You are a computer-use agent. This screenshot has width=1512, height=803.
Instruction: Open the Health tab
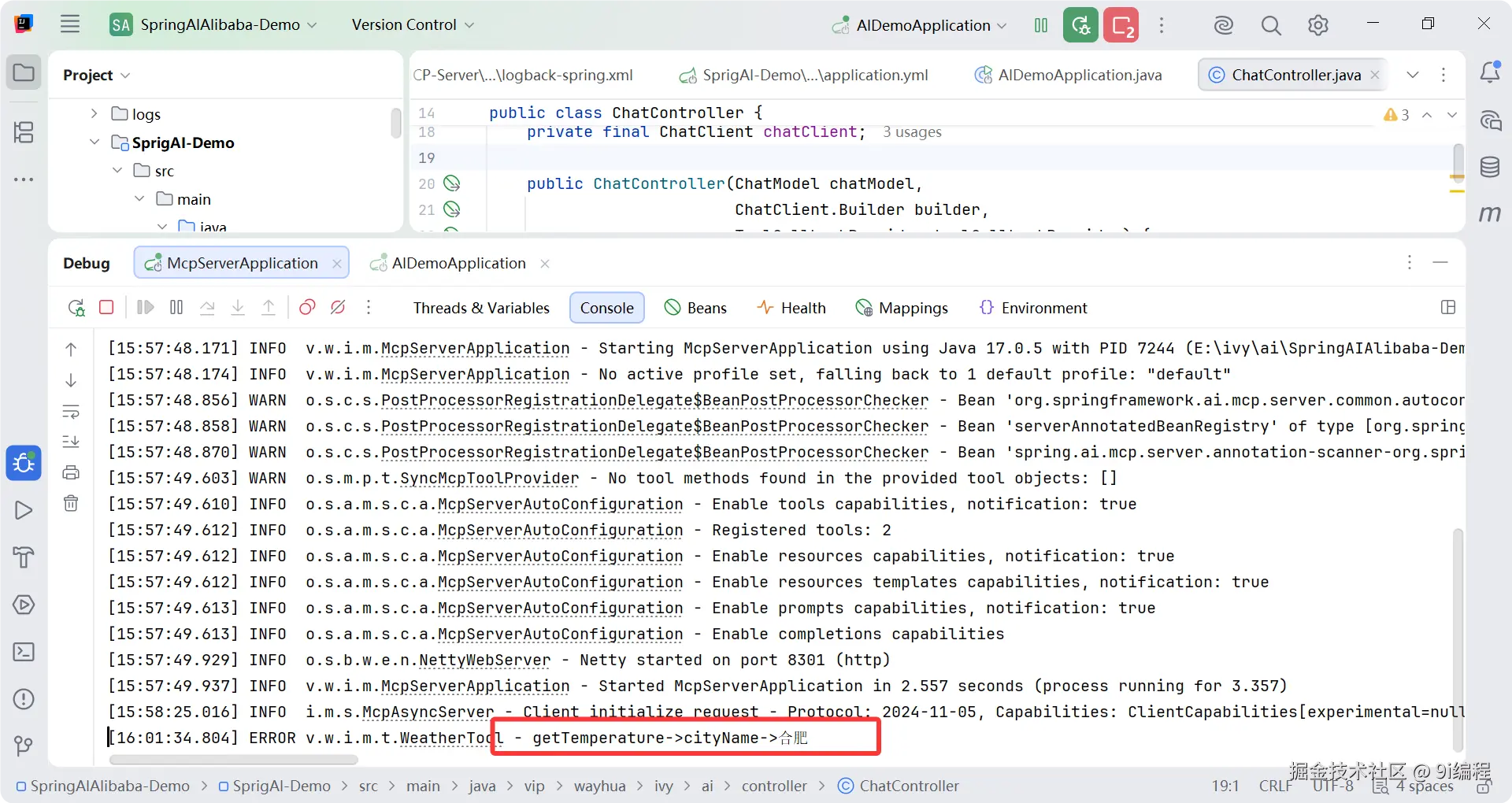pyautogui.click(x=791, y=308)
